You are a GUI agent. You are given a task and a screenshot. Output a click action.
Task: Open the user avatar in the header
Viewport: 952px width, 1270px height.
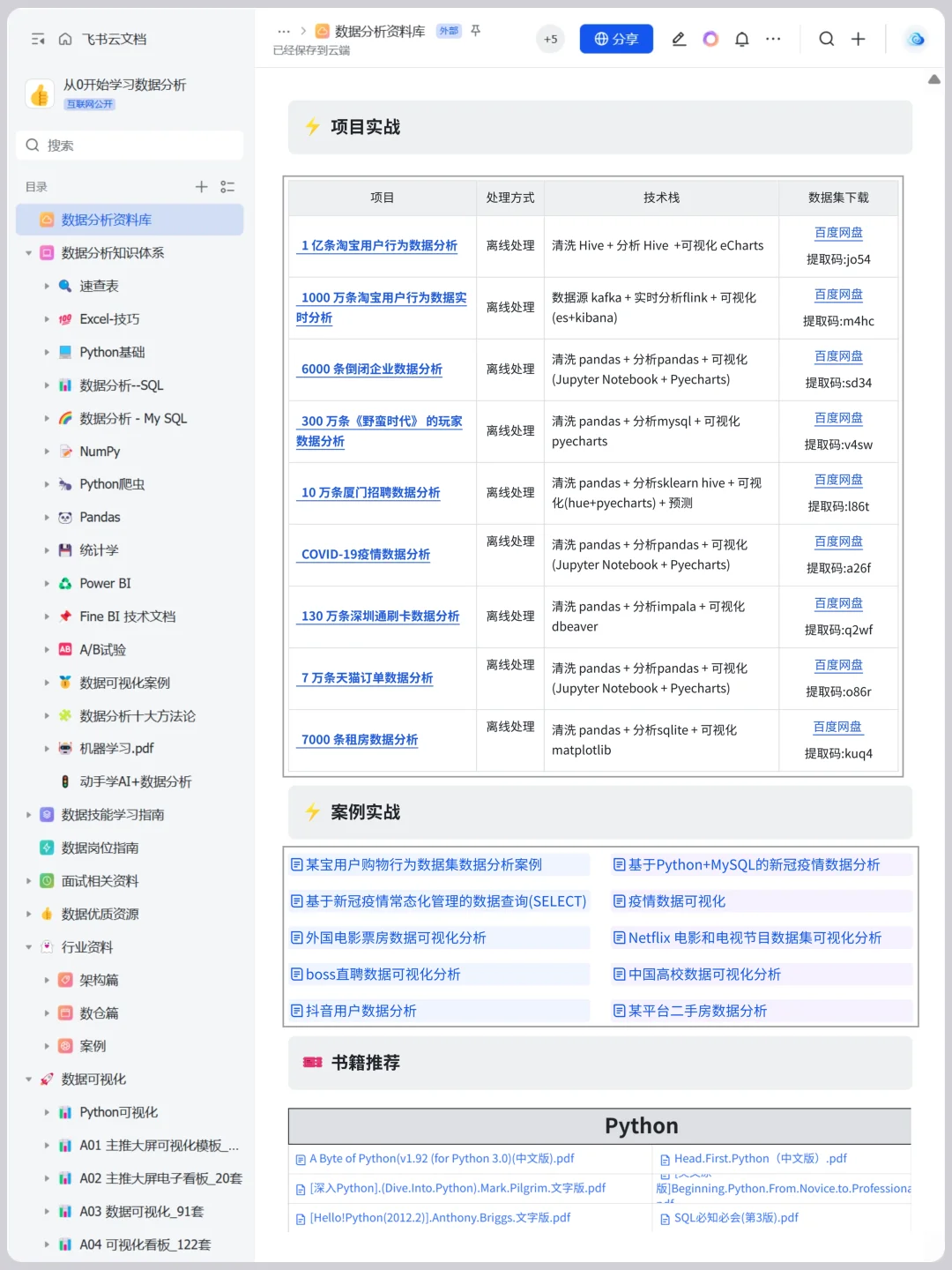[x=916, y=39]
